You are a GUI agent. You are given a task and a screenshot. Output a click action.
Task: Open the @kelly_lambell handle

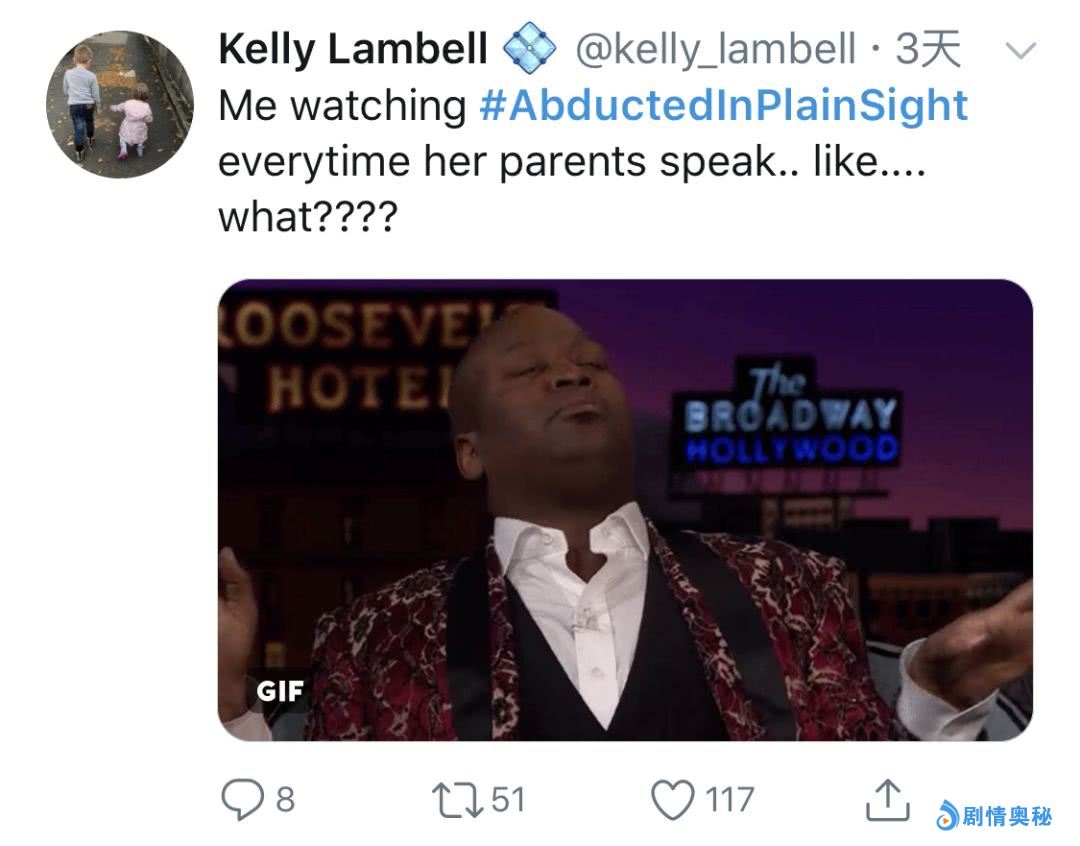716,49
